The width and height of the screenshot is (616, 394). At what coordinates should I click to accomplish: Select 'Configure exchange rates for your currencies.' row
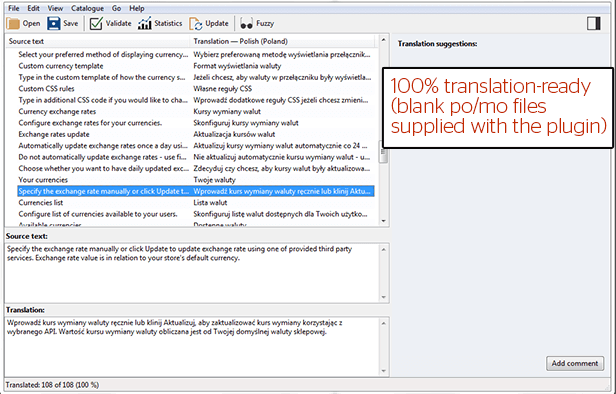[196, 123]
